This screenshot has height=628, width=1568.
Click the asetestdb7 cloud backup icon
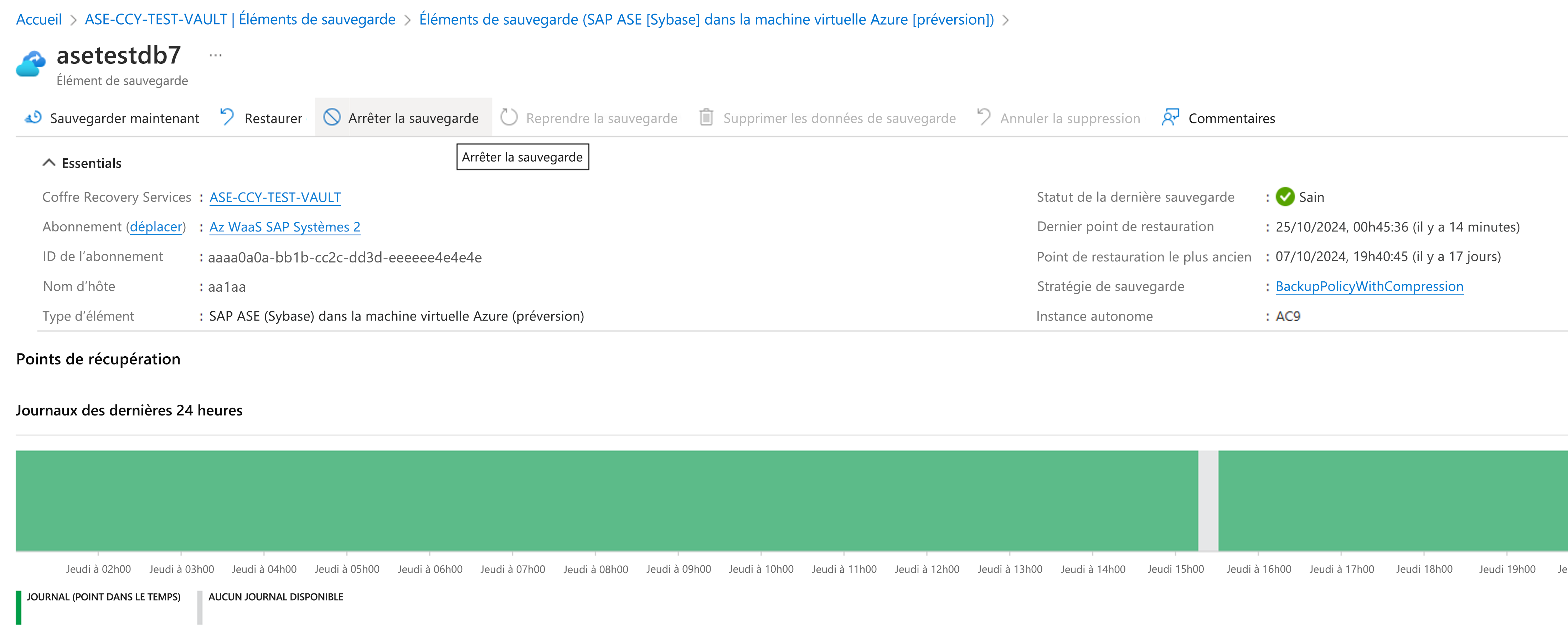[x=31, y=63]
